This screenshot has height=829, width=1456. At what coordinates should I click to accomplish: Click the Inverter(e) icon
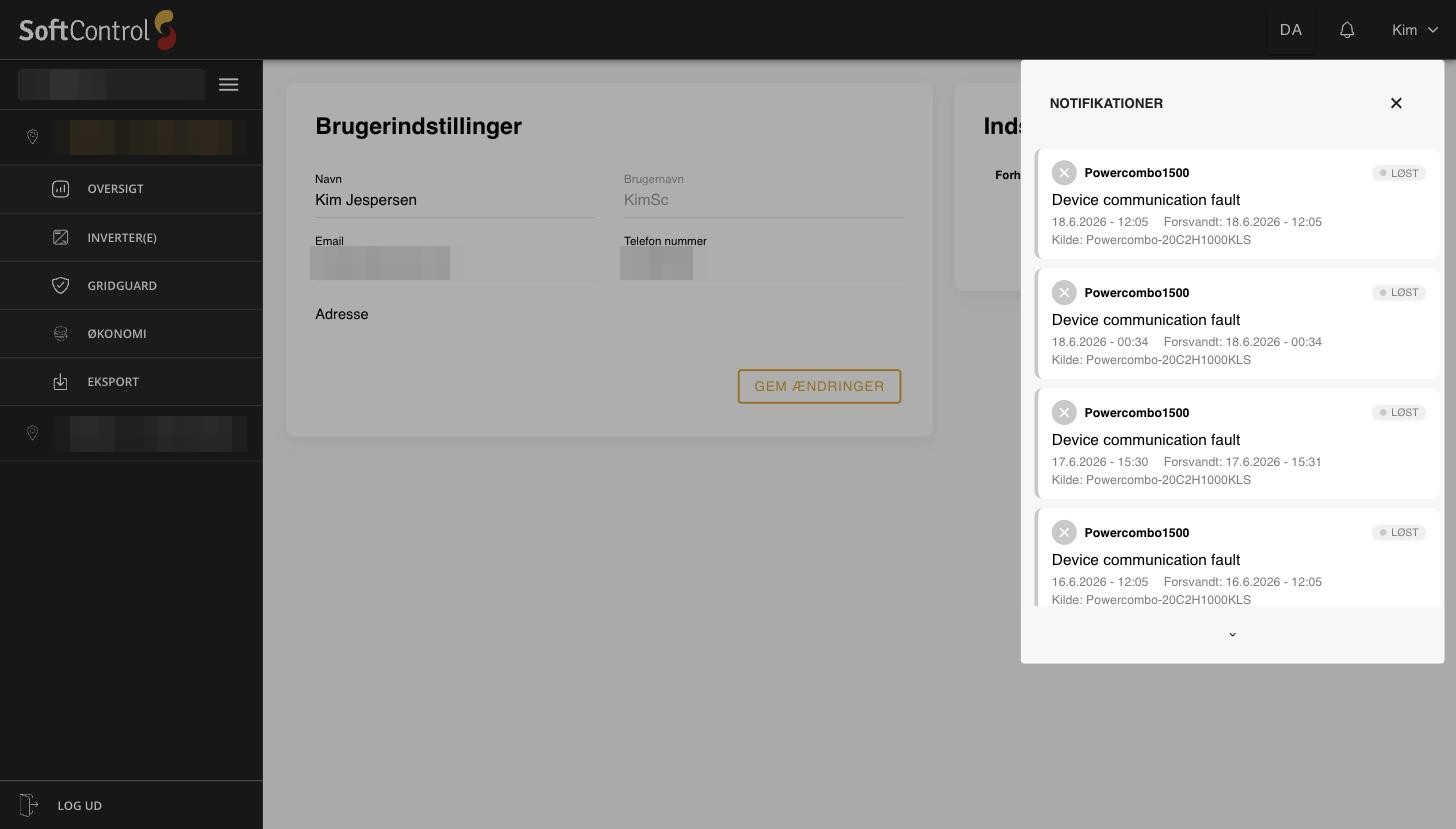coord(61,237)
